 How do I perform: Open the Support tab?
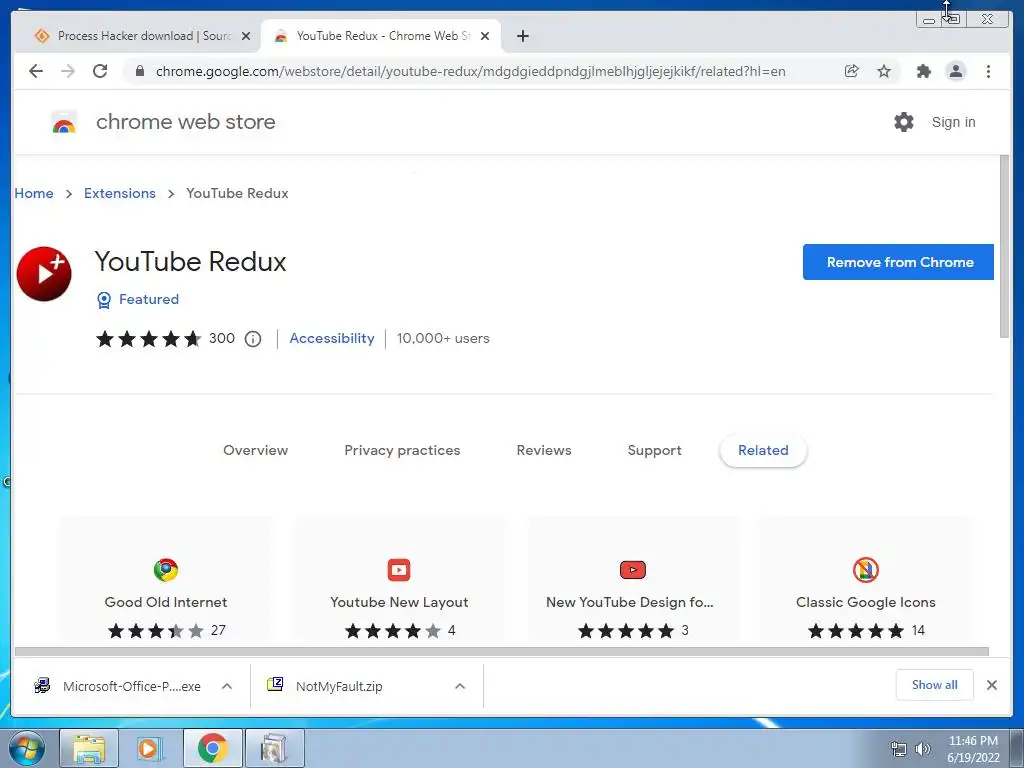[x=654, y=450]
